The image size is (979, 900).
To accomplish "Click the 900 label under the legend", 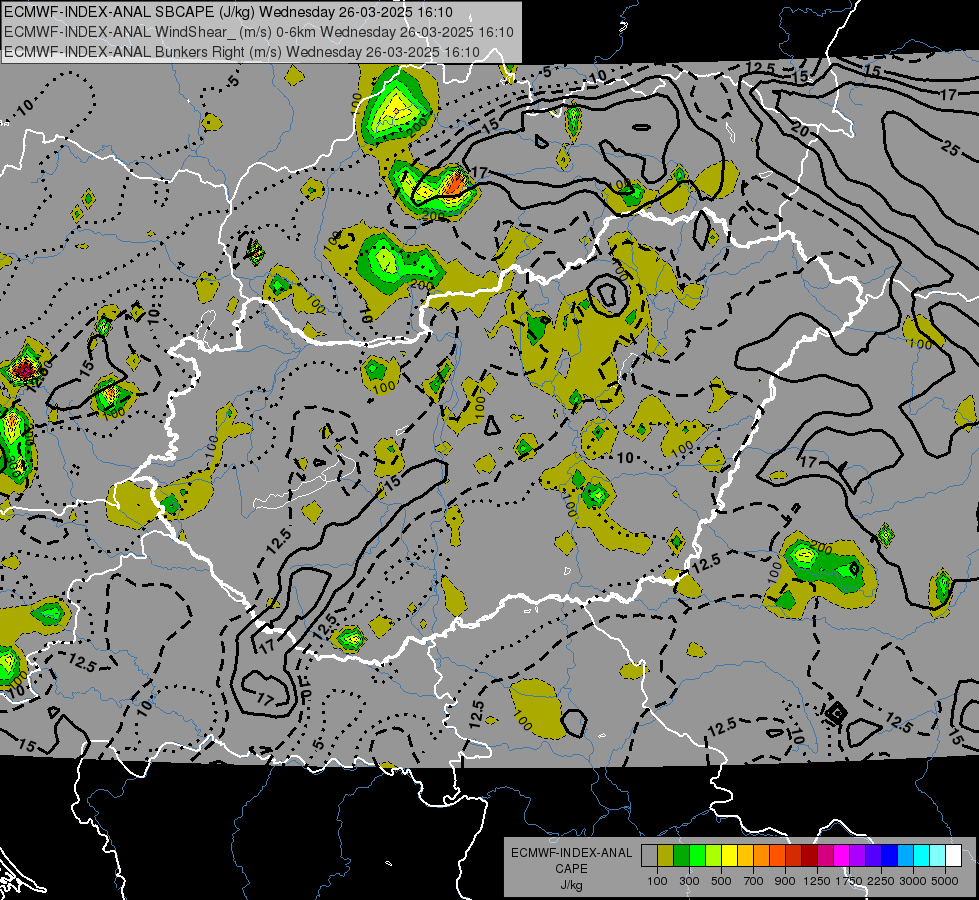I will 785,881.
